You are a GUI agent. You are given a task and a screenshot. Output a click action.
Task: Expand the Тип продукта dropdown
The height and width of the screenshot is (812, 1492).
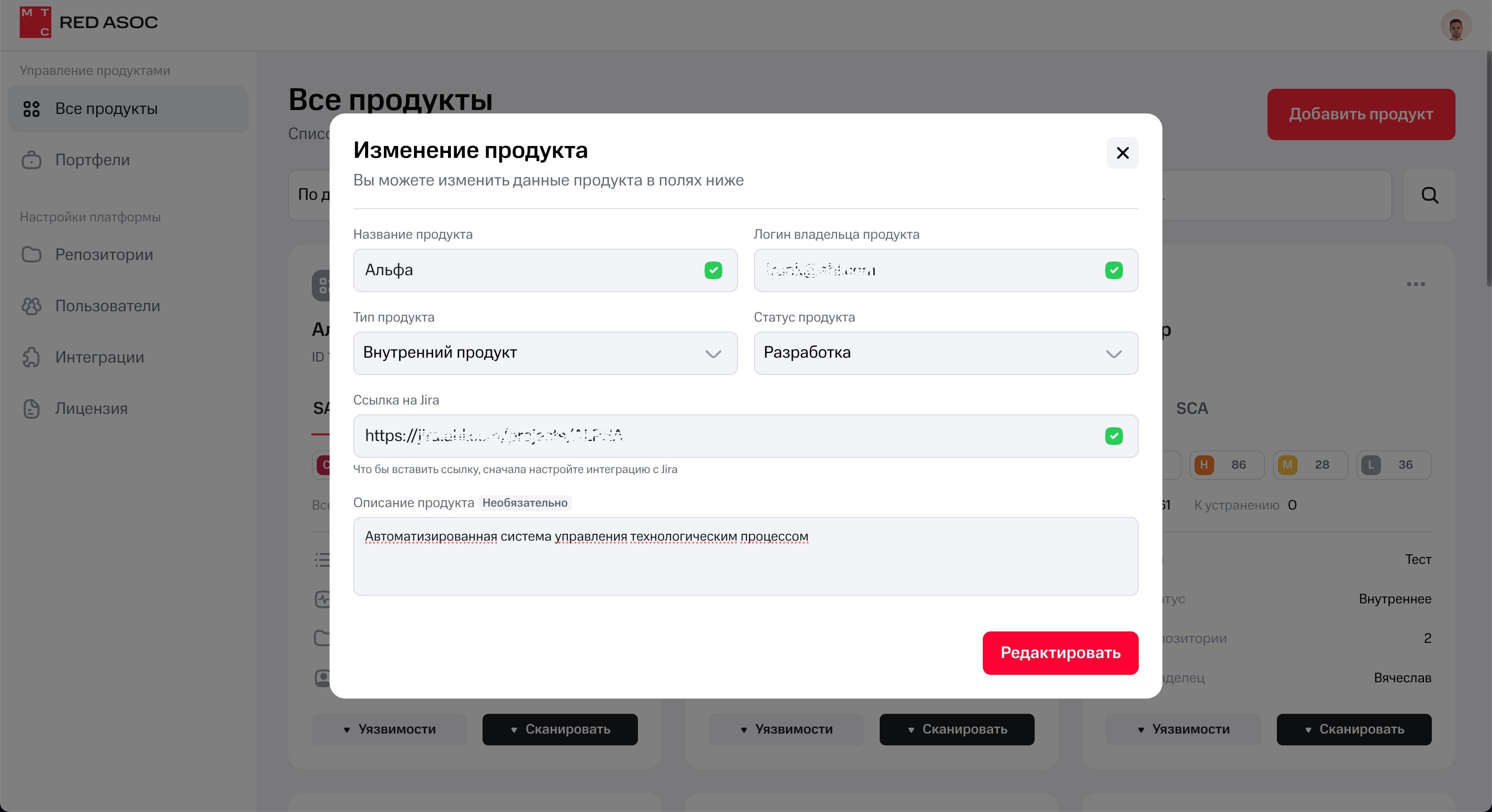click(545, 353)
